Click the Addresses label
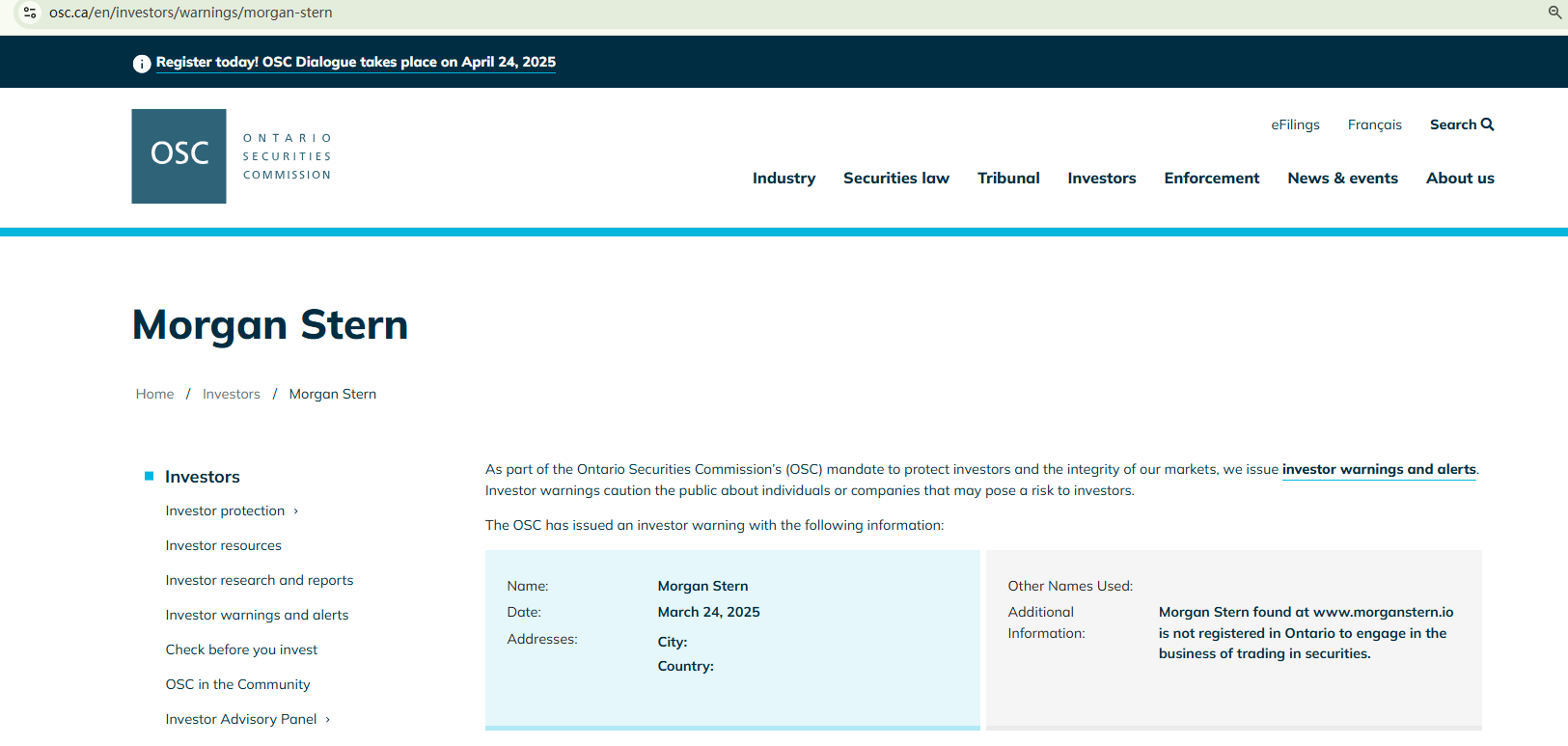This screenshot has width=1568, height=746. click(x=542, y=640)
